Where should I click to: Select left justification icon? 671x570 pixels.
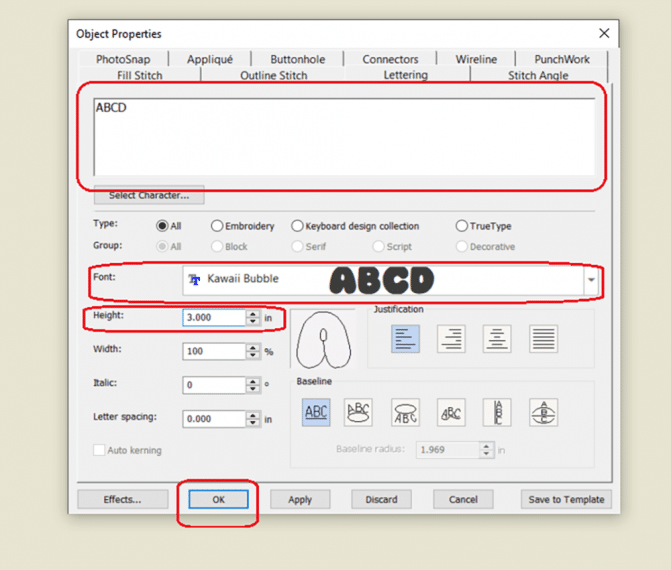[x=405, y=339]
